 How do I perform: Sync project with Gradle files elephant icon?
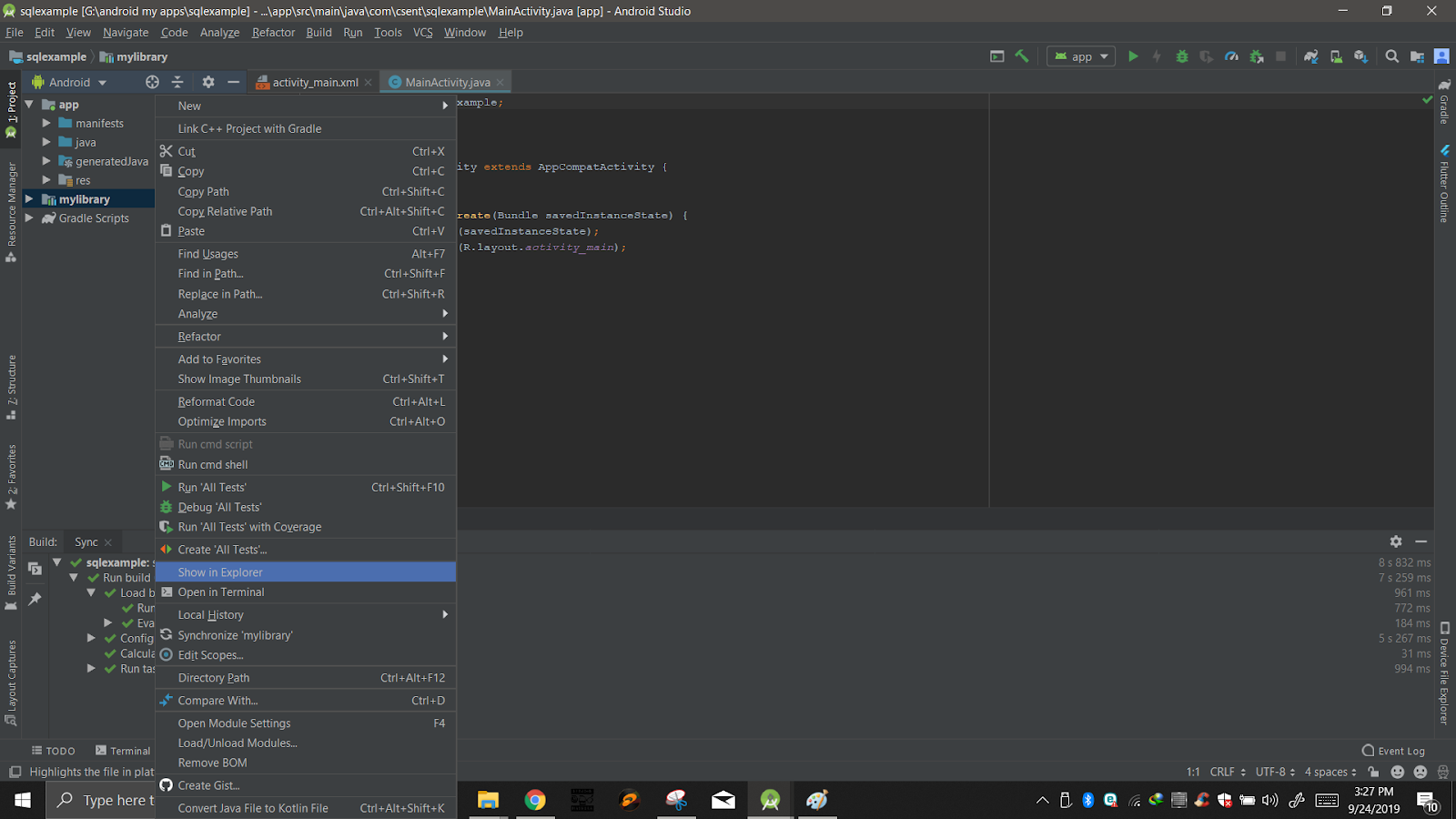click(x=1311, y=56)
